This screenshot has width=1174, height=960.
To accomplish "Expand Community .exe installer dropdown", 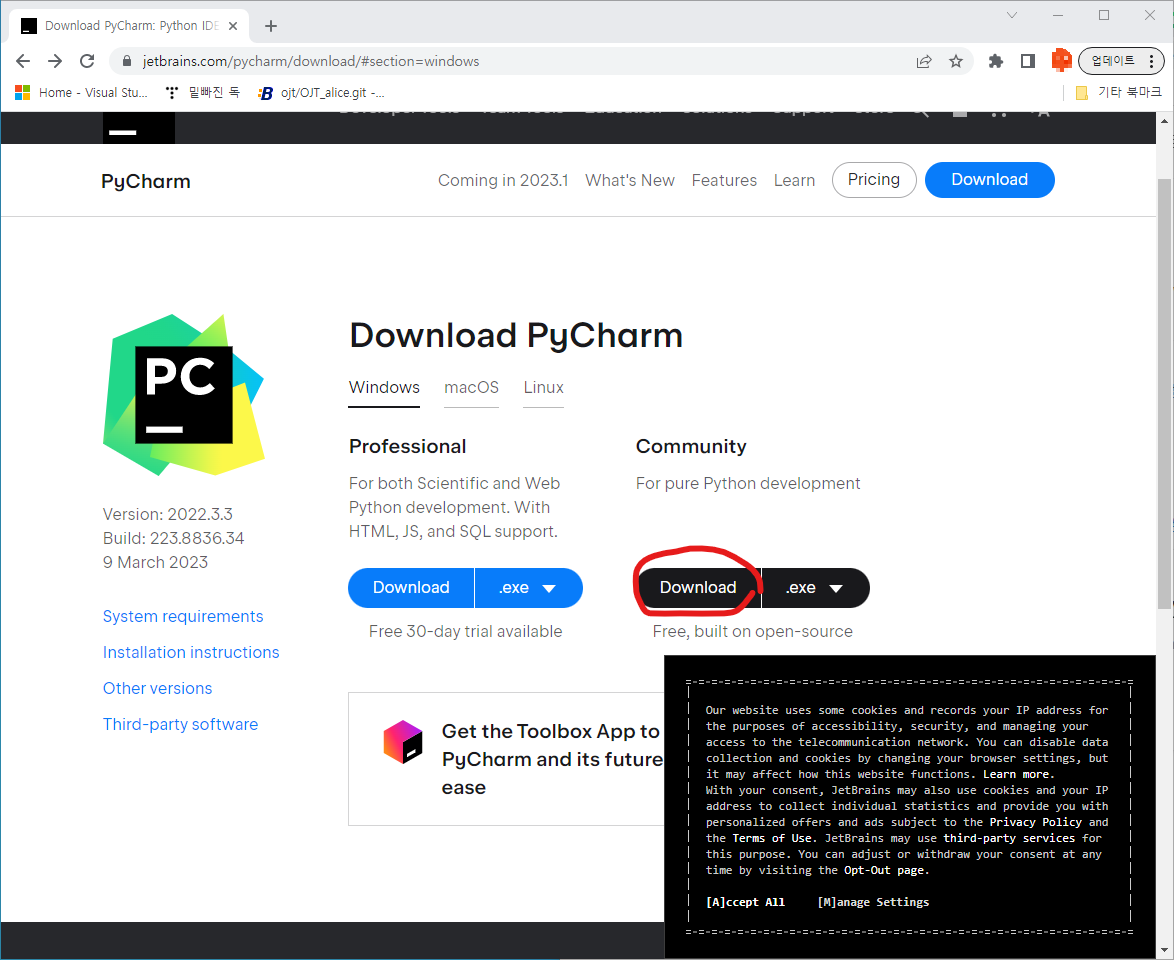I will click(815, 588).
